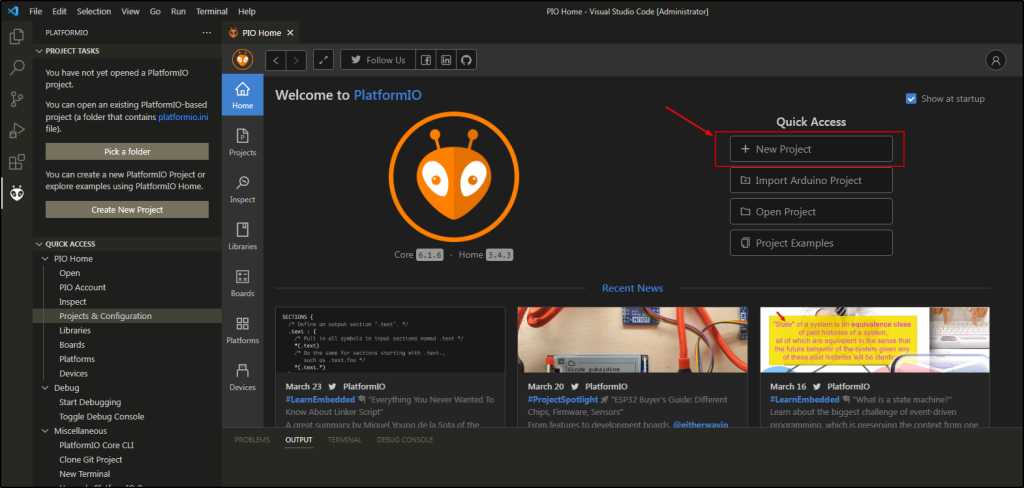
Task: Click the New Project quick access button
Action: (811, 149)
